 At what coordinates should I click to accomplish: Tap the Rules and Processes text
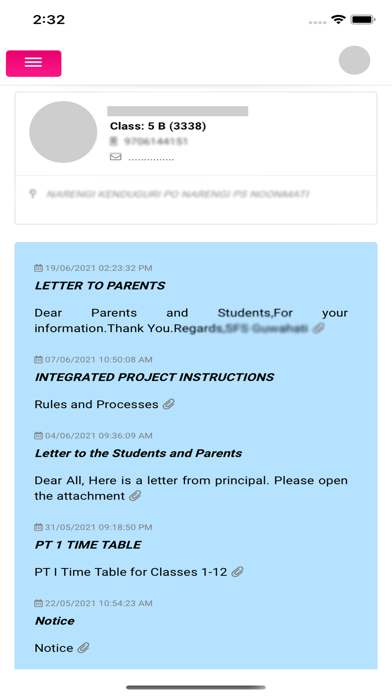pyautogui.click(x=96, y=404)
